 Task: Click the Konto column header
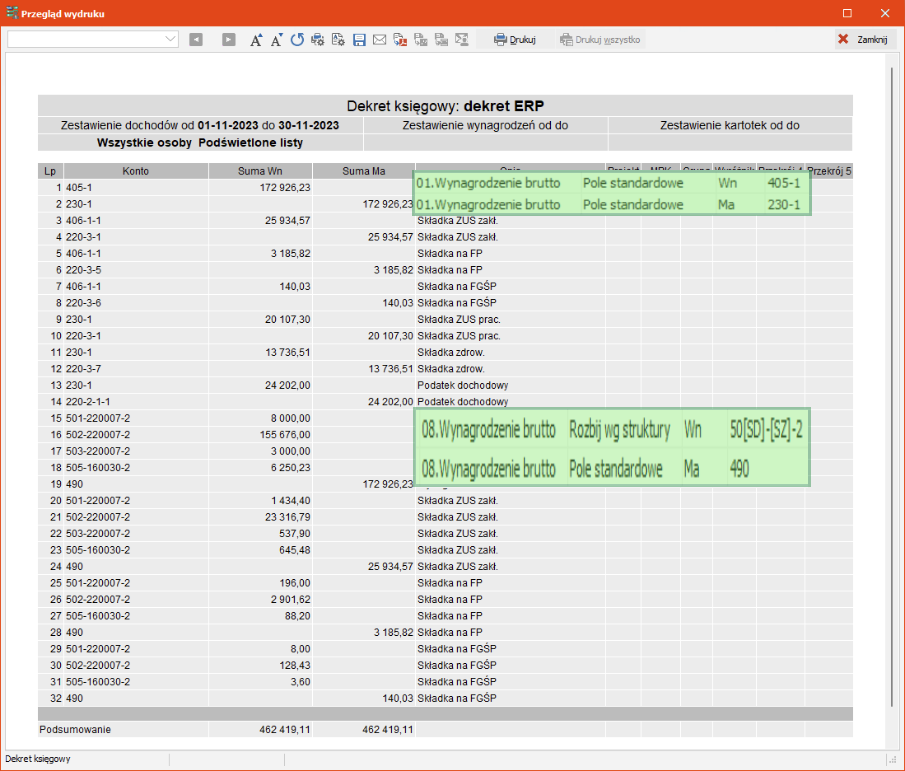pyautogui.click(x=136, y=171)
